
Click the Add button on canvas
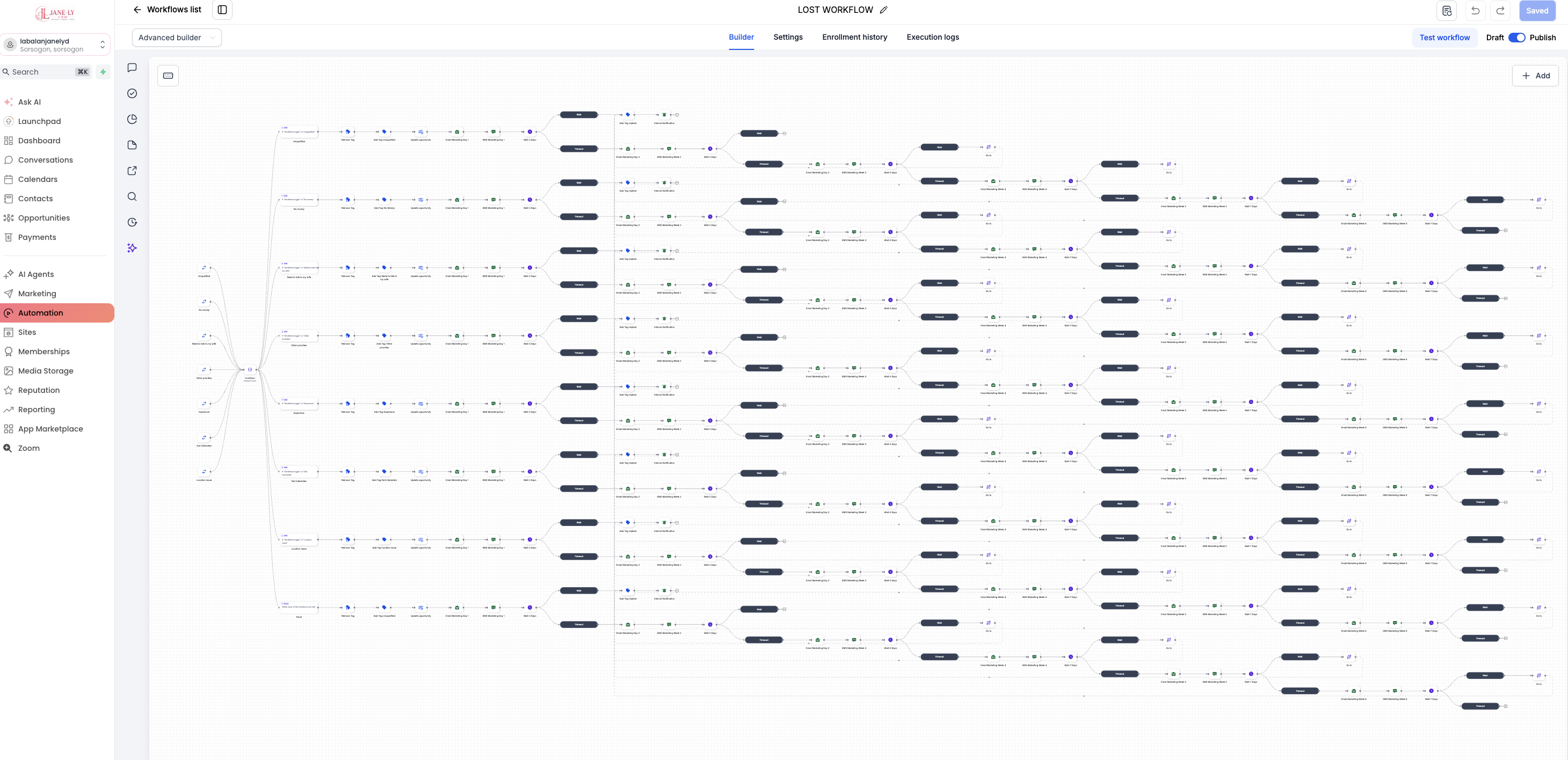click(x=1535, y=76)
